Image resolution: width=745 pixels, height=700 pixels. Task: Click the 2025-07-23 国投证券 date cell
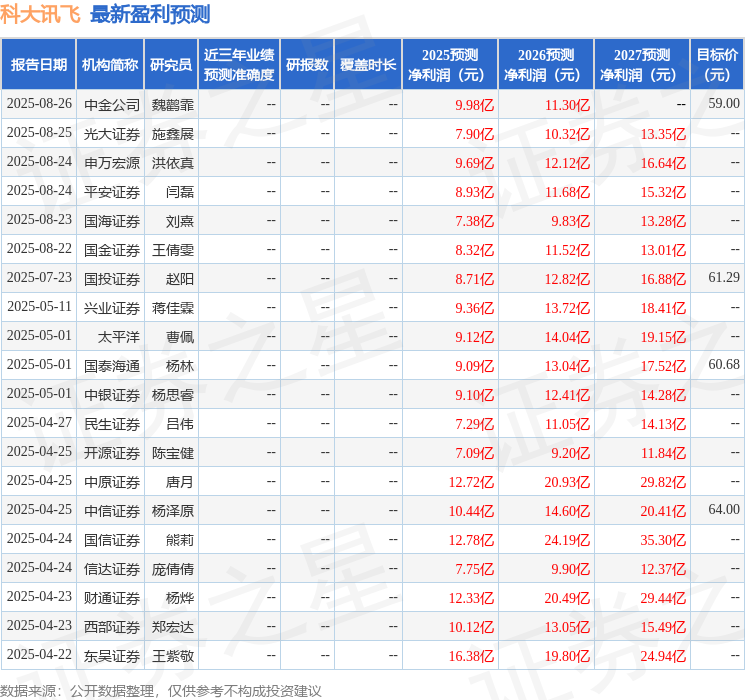(39, 278)
